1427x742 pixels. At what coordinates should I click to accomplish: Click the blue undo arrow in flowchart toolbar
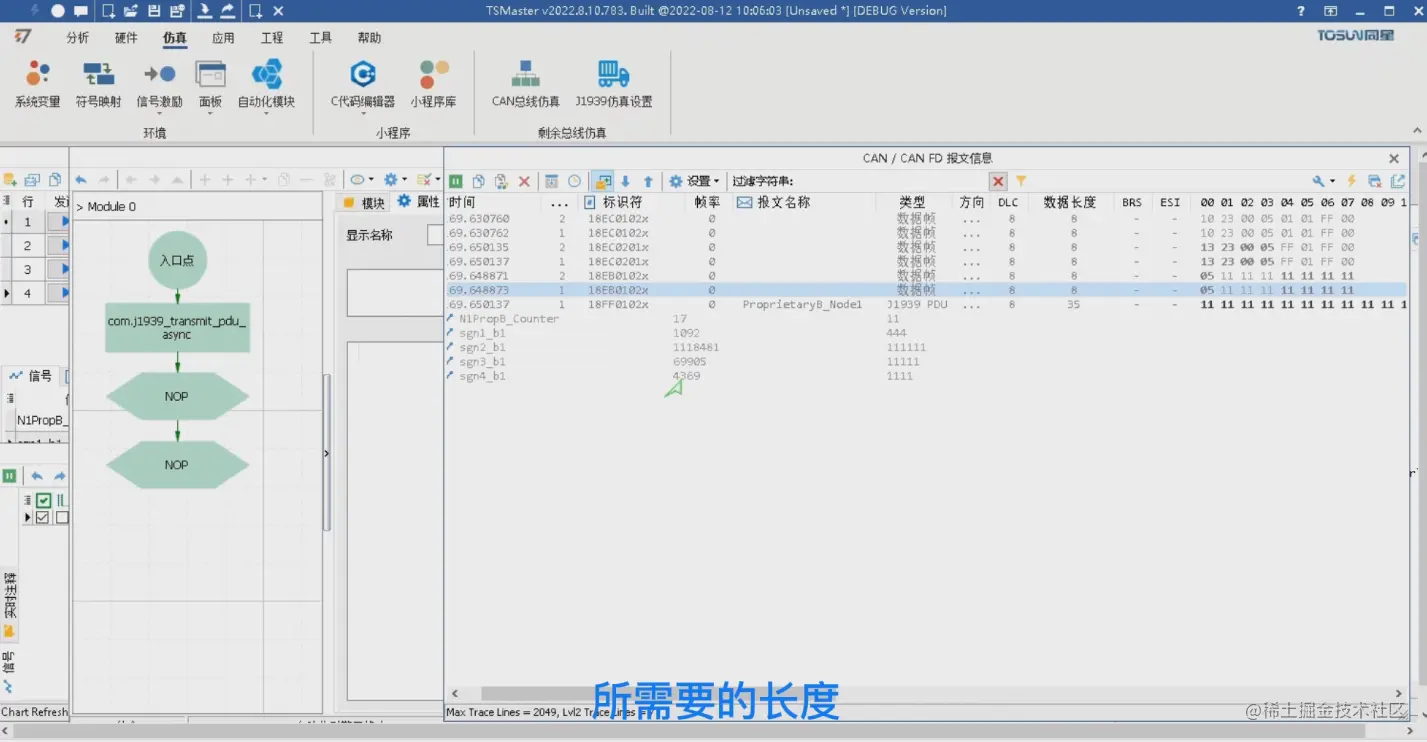(x=82, y=180)
